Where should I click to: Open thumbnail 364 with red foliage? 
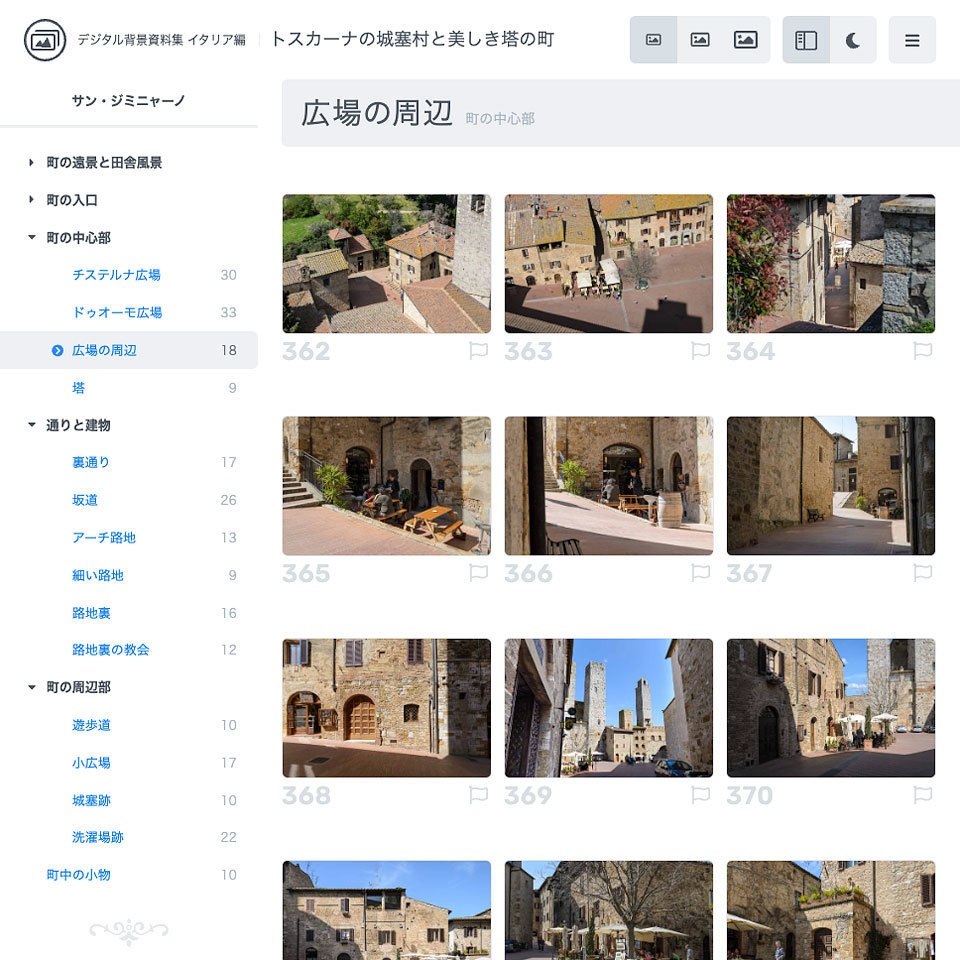click(x=831, y=264)
